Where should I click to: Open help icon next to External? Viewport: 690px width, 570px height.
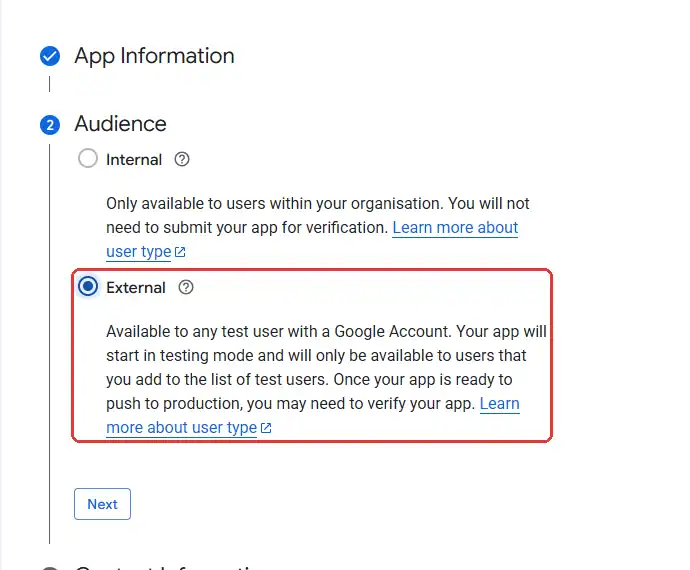[x=186, y=287]
